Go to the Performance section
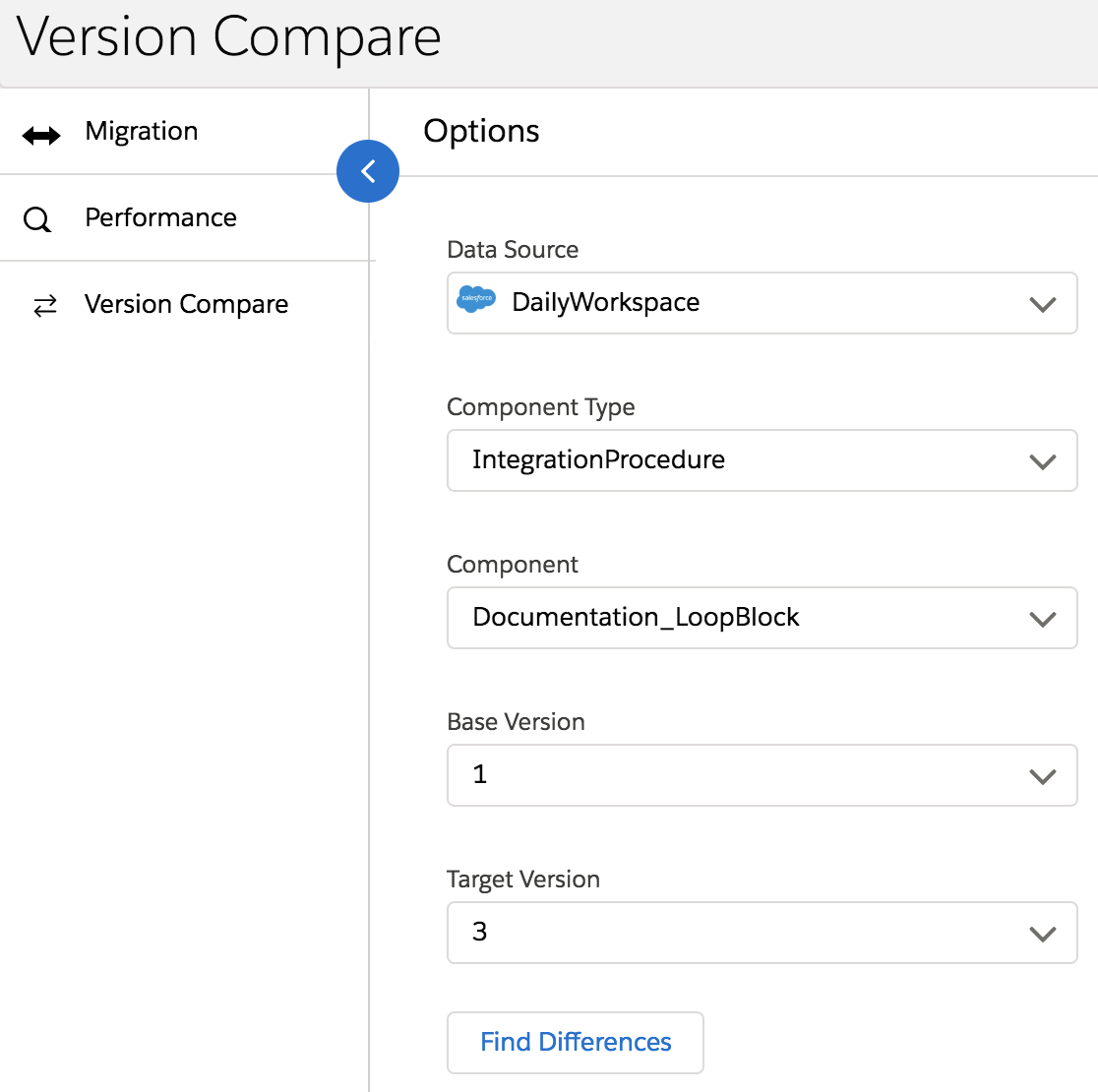Screen dimensions: 1098x1092 pyautogui.click(x=160, y=217)
